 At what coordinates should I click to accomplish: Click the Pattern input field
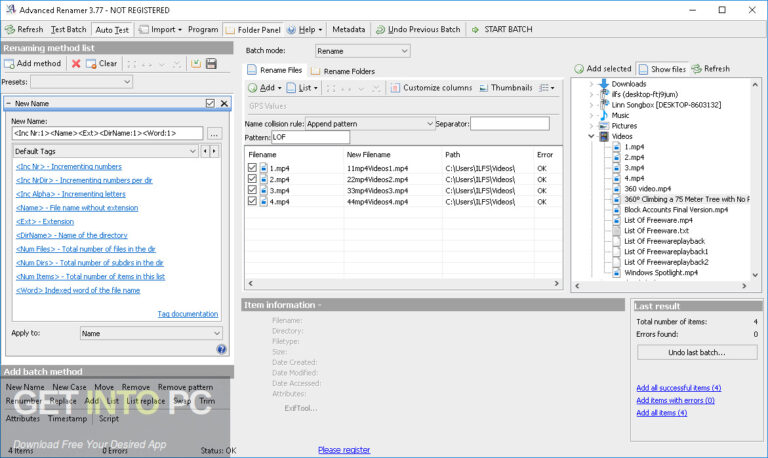(311, 137)
